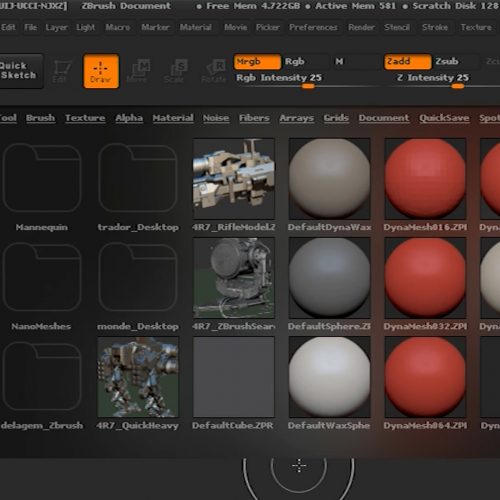The image size is (500, 500).
Task: Click the Rgb Intensity slider
Action: (307, 81)
